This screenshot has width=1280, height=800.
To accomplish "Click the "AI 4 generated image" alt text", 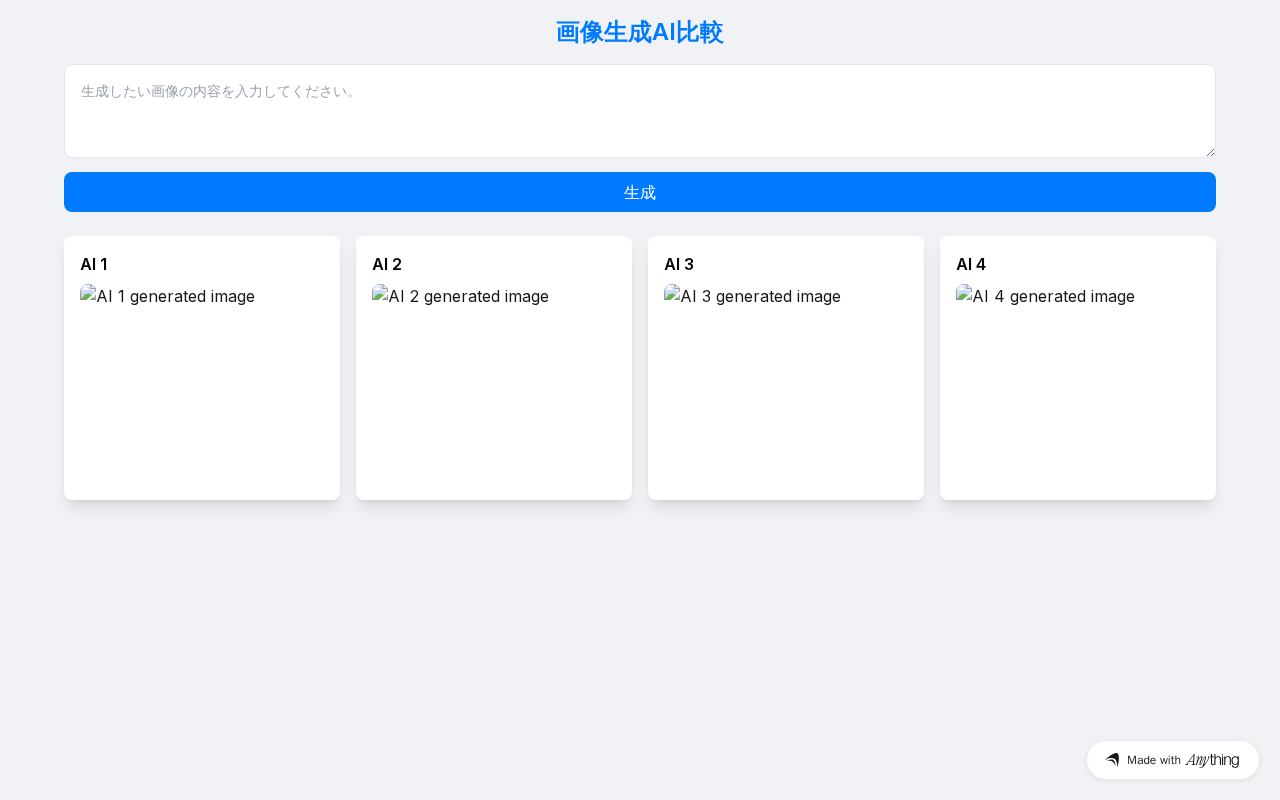I will pyautogui.click(x=1052, y=296).
